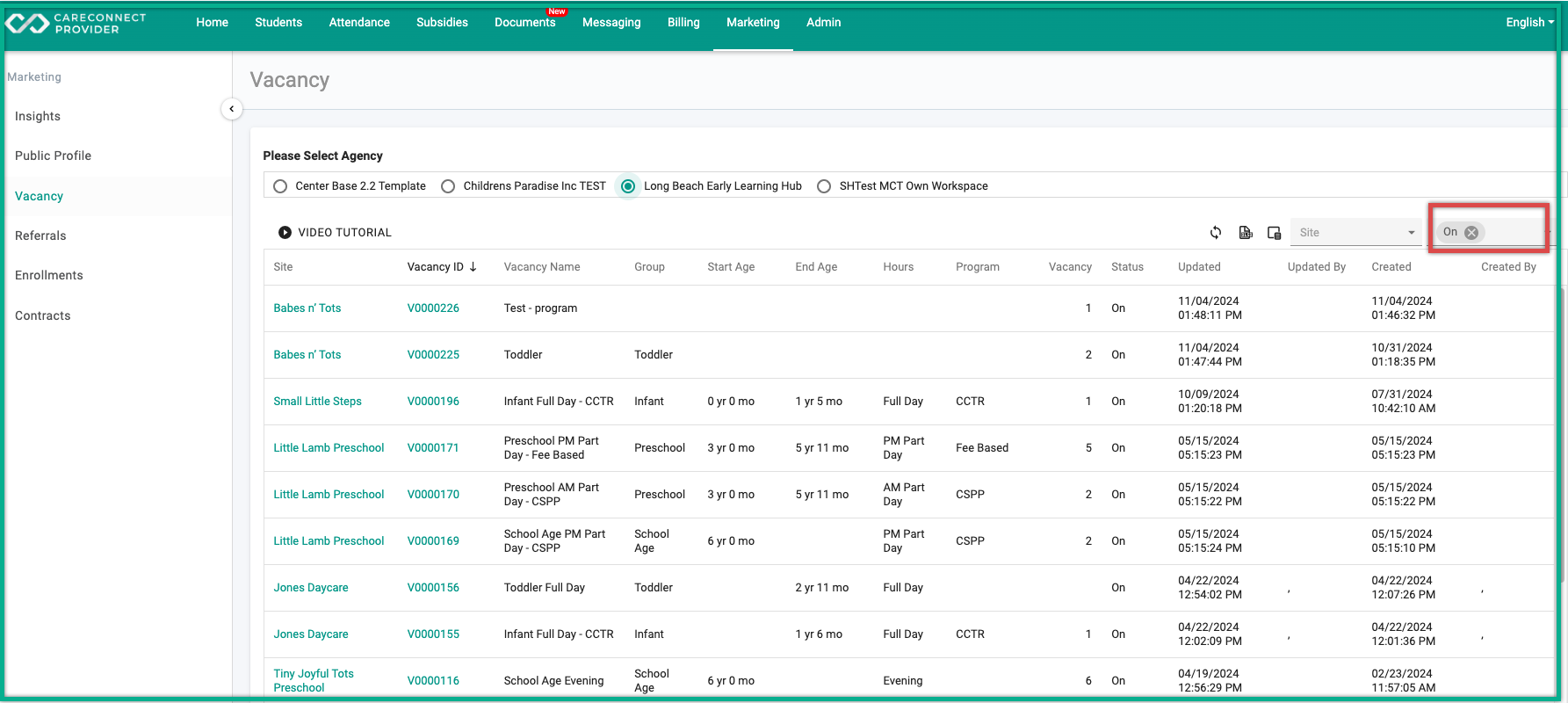Viewport: 1568px width, 703px height.
Task: Collapse the Marketing sidebar with the chevron
Action: [x=231, y=109]
